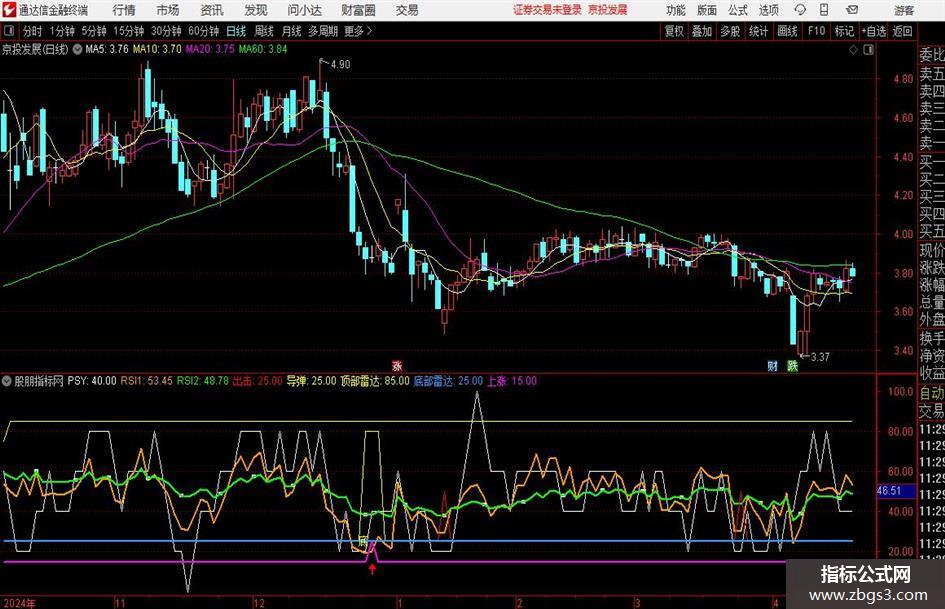Open the 财富圈 menu

coord(358,10)
